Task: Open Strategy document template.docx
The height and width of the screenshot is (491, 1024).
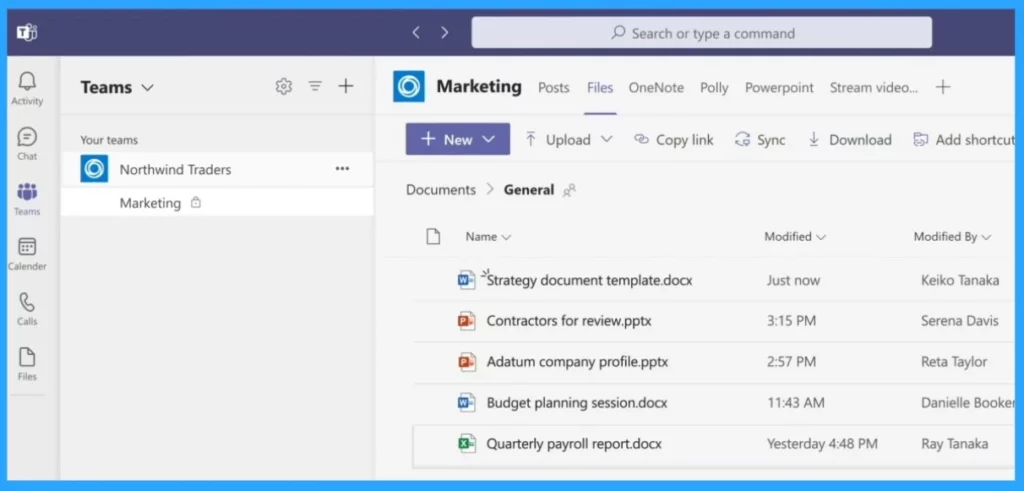Action: pos(590,280)
